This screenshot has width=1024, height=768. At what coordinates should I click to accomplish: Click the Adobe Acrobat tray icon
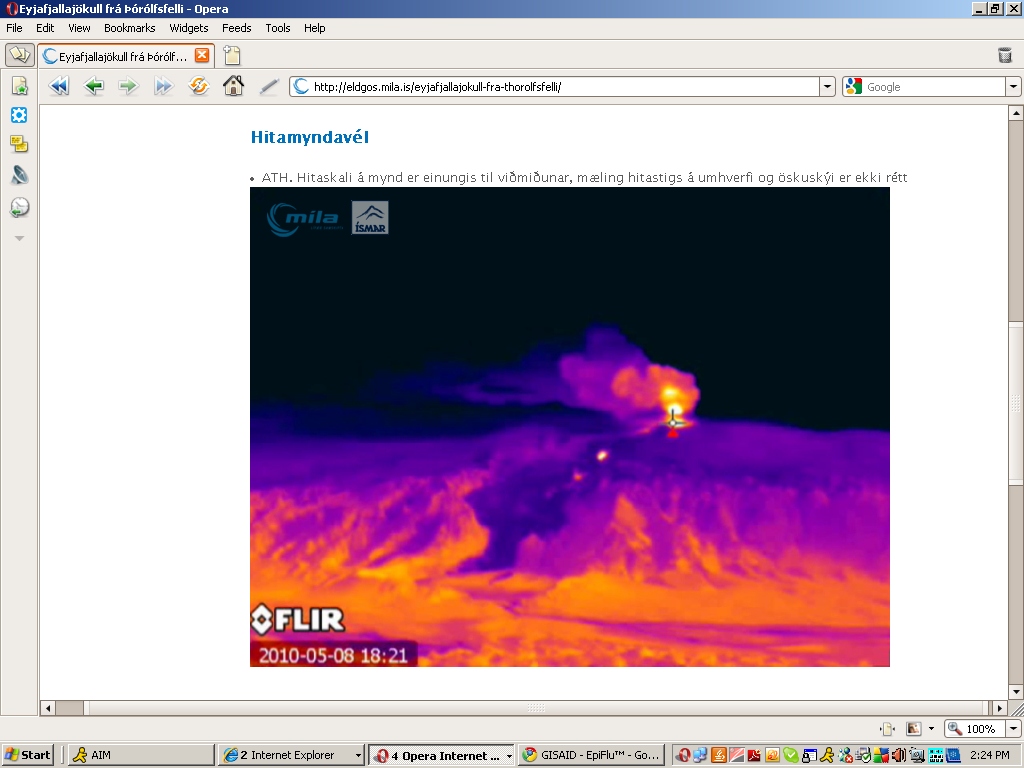[754, 756]
